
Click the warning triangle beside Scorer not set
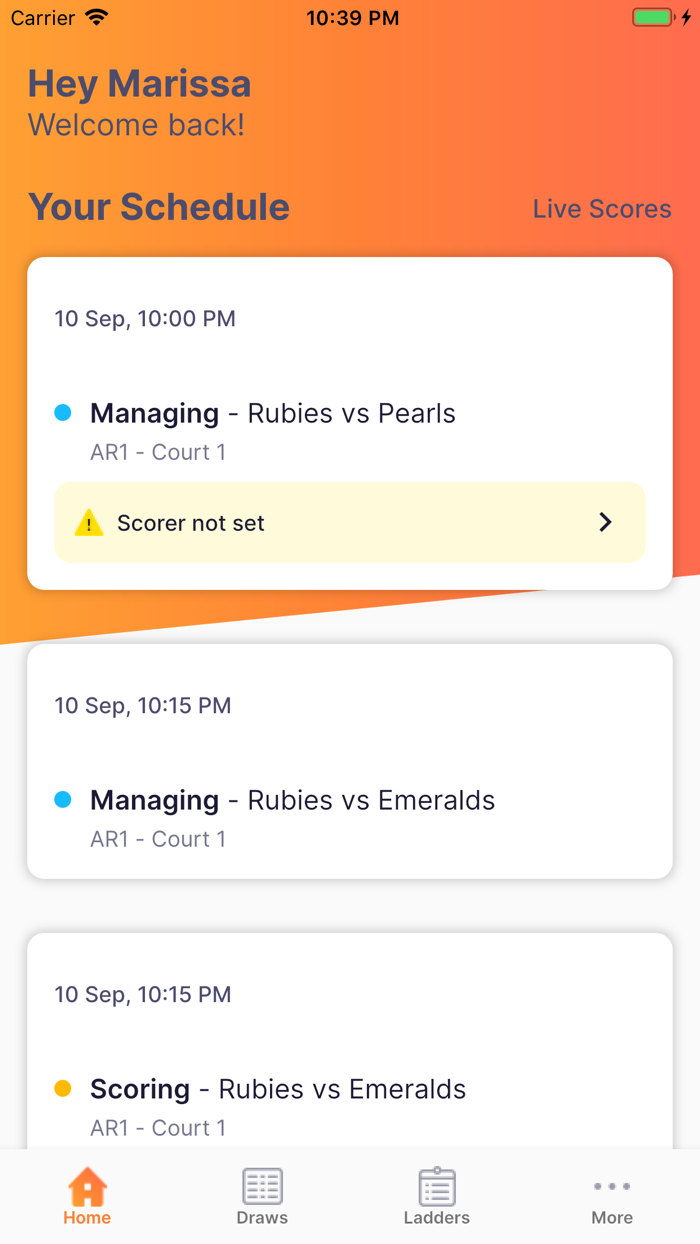(89, 522)
